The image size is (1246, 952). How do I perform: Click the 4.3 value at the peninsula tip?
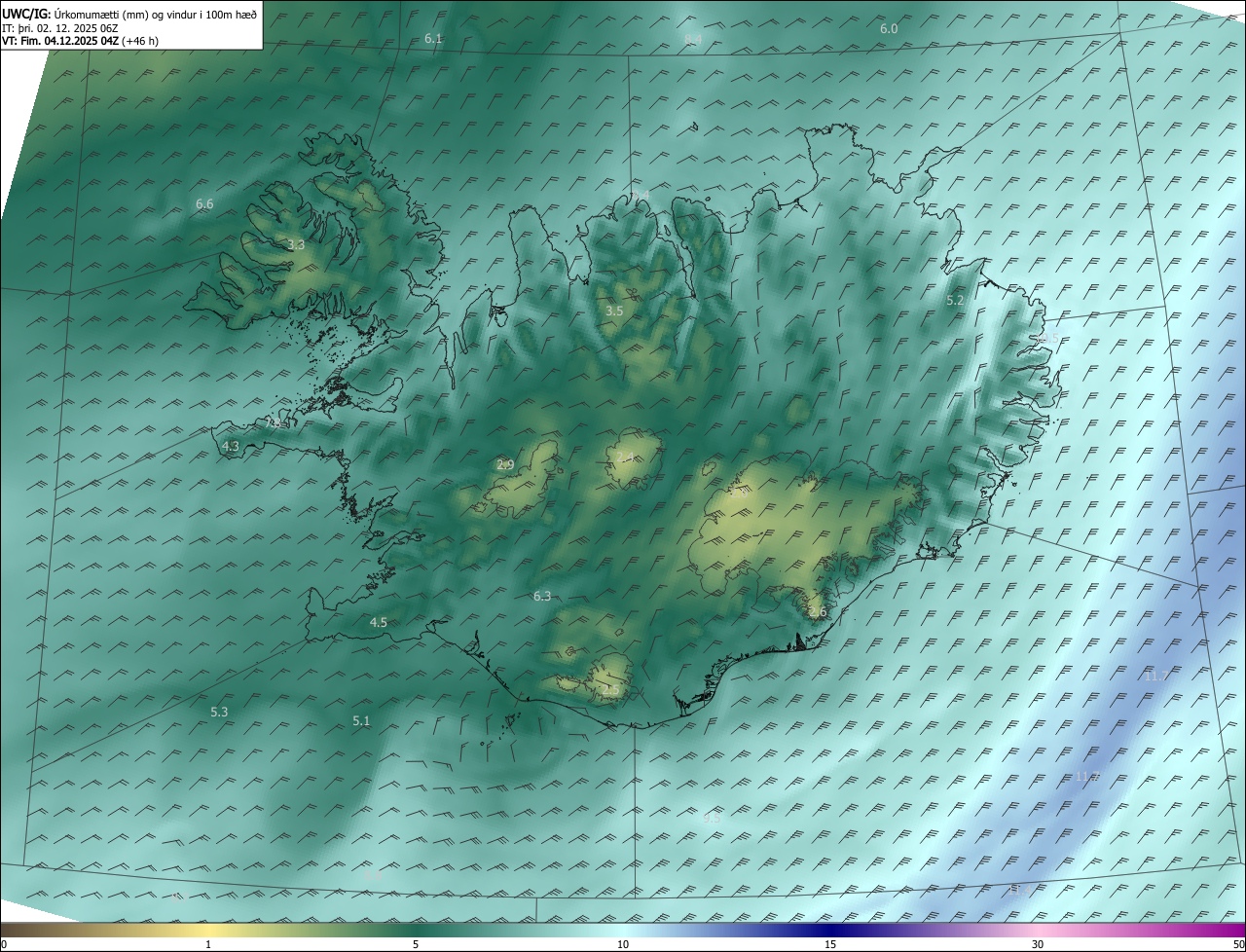point(231,446)
